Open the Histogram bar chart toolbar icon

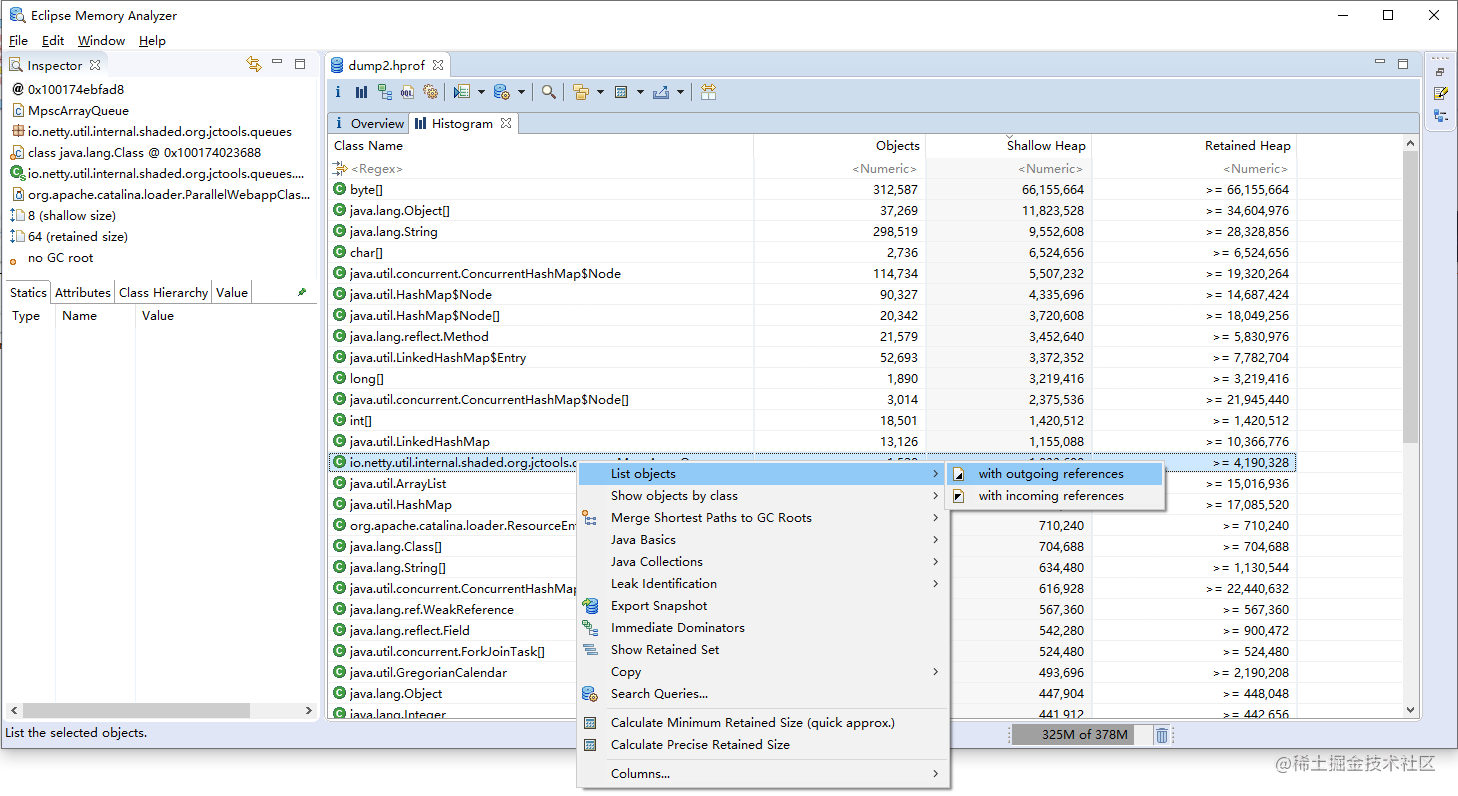click(x=361, y=92)
